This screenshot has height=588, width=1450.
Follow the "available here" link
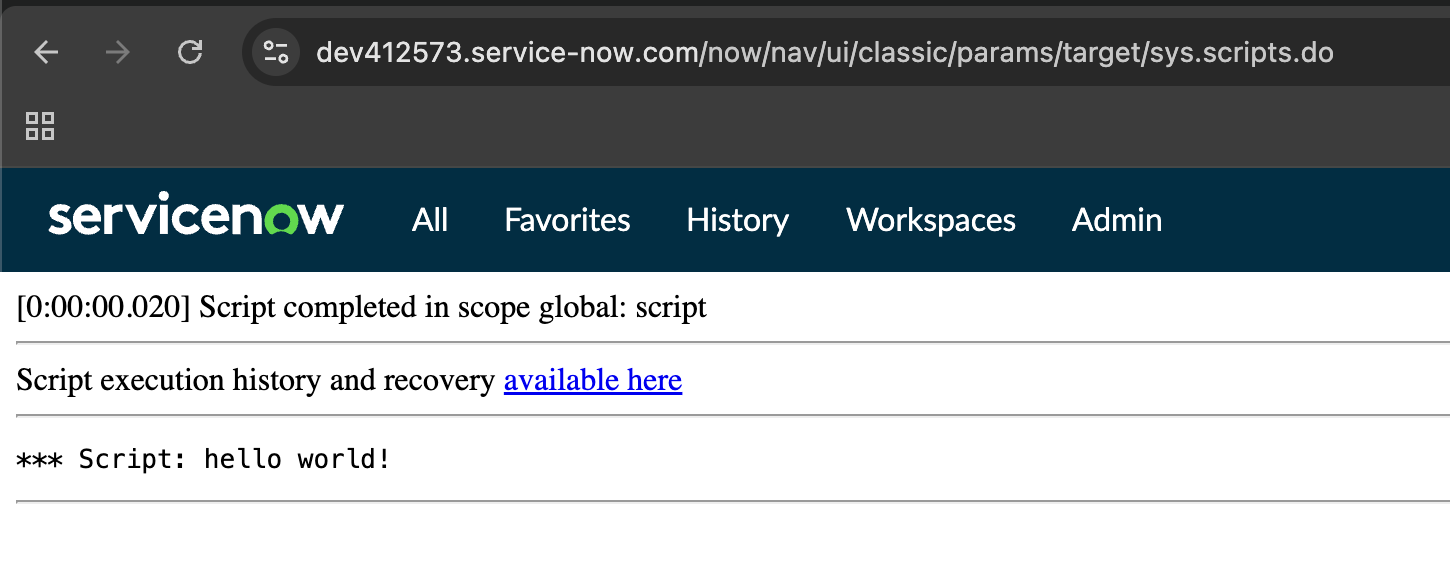593,380
